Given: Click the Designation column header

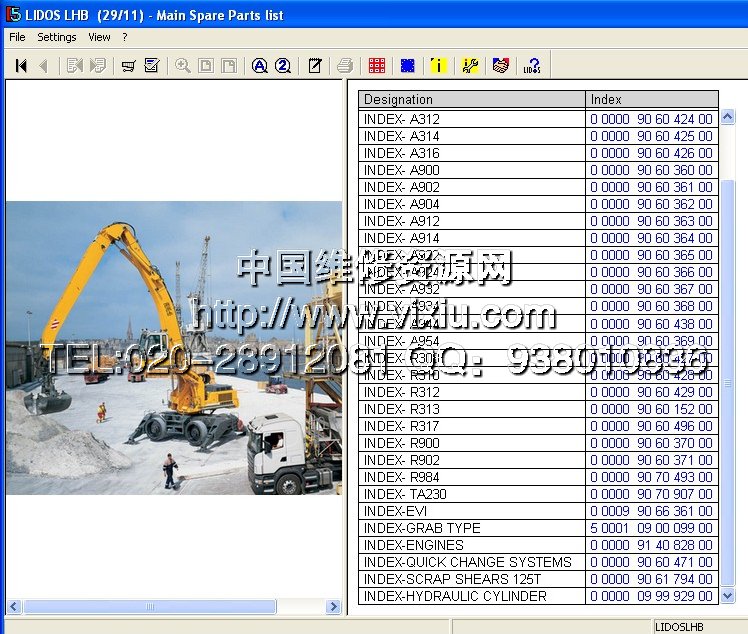Looking at the screenshot, I should 471,99.
